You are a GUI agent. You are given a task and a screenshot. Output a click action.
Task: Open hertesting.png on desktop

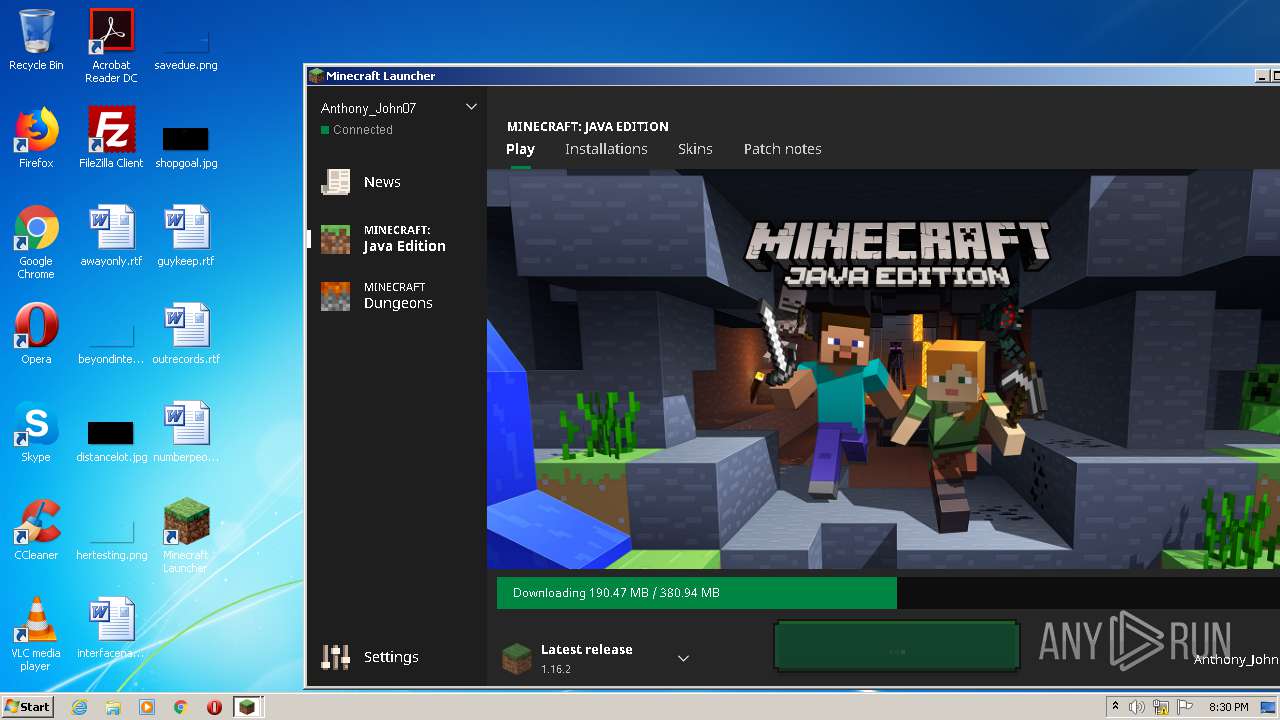point(111,538)
